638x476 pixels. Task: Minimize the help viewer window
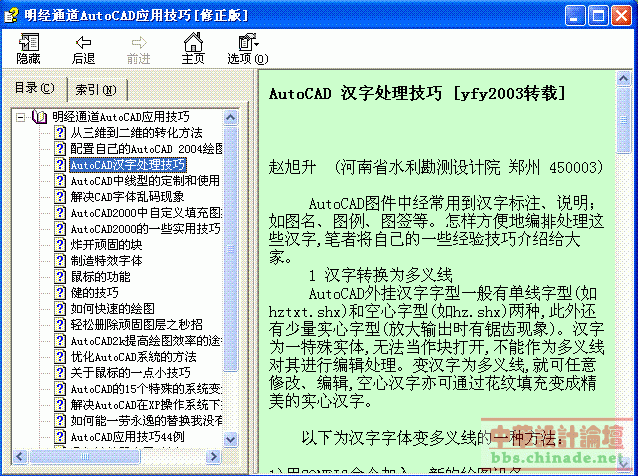(x=575, y=15)
